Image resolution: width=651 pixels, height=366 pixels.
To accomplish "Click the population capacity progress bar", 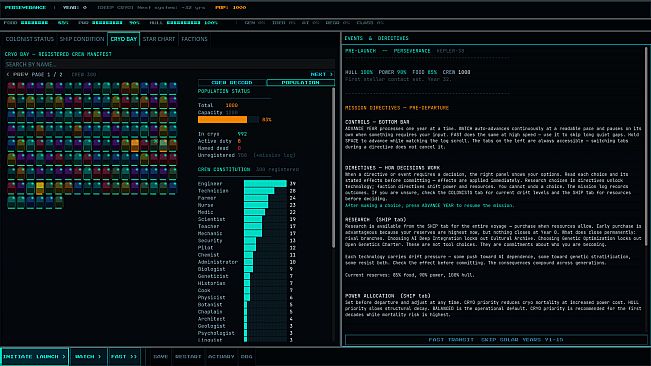I will tap(228, 120).
